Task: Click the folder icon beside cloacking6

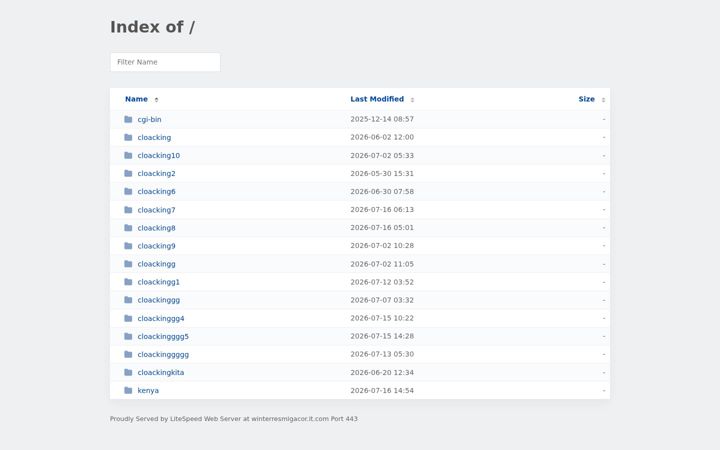Action: [x=128, y=191]
